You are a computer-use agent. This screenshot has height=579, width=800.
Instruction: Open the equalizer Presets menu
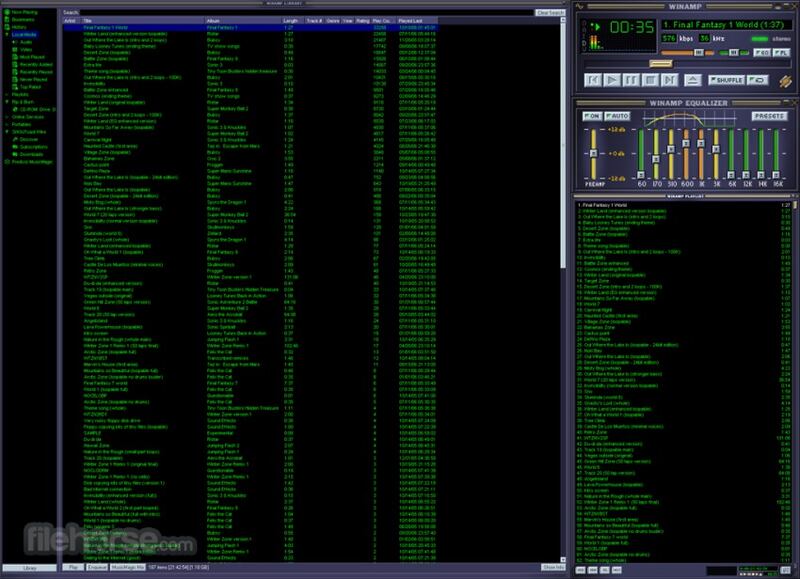coord(768,116)
